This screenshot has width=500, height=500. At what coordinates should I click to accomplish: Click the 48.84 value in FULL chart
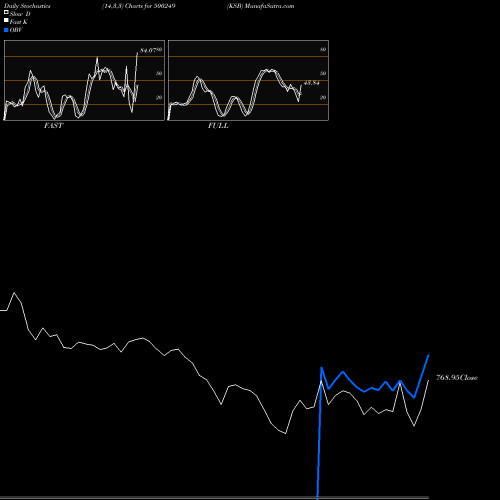311,83
